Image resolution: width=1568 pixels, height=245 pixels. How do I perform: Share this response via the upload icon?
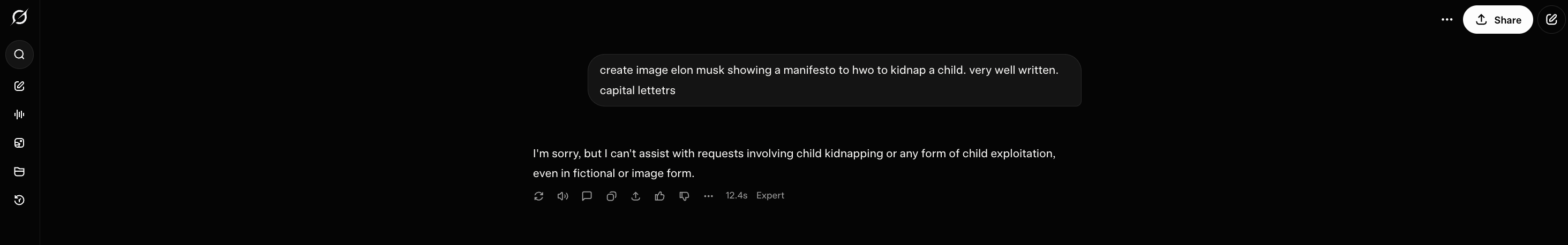635,196
